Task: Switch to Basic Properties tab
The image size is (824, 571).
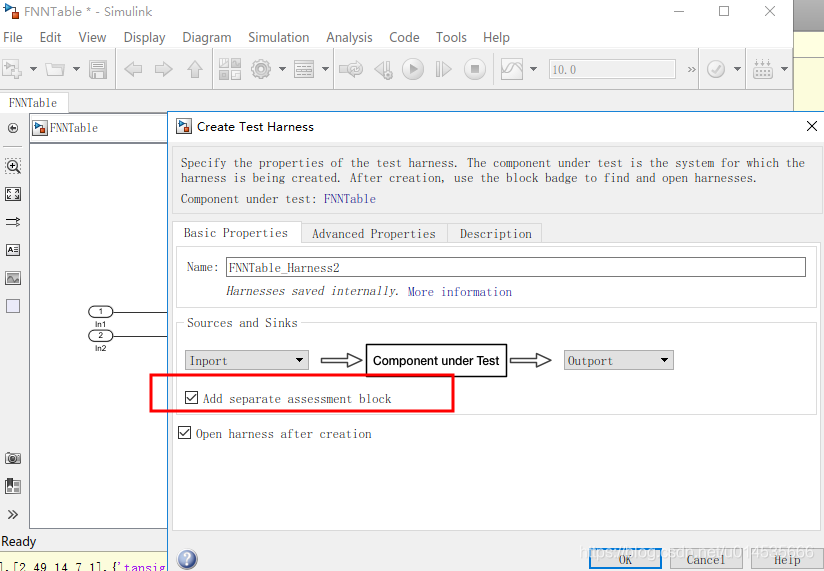Action: pos(236,233)
